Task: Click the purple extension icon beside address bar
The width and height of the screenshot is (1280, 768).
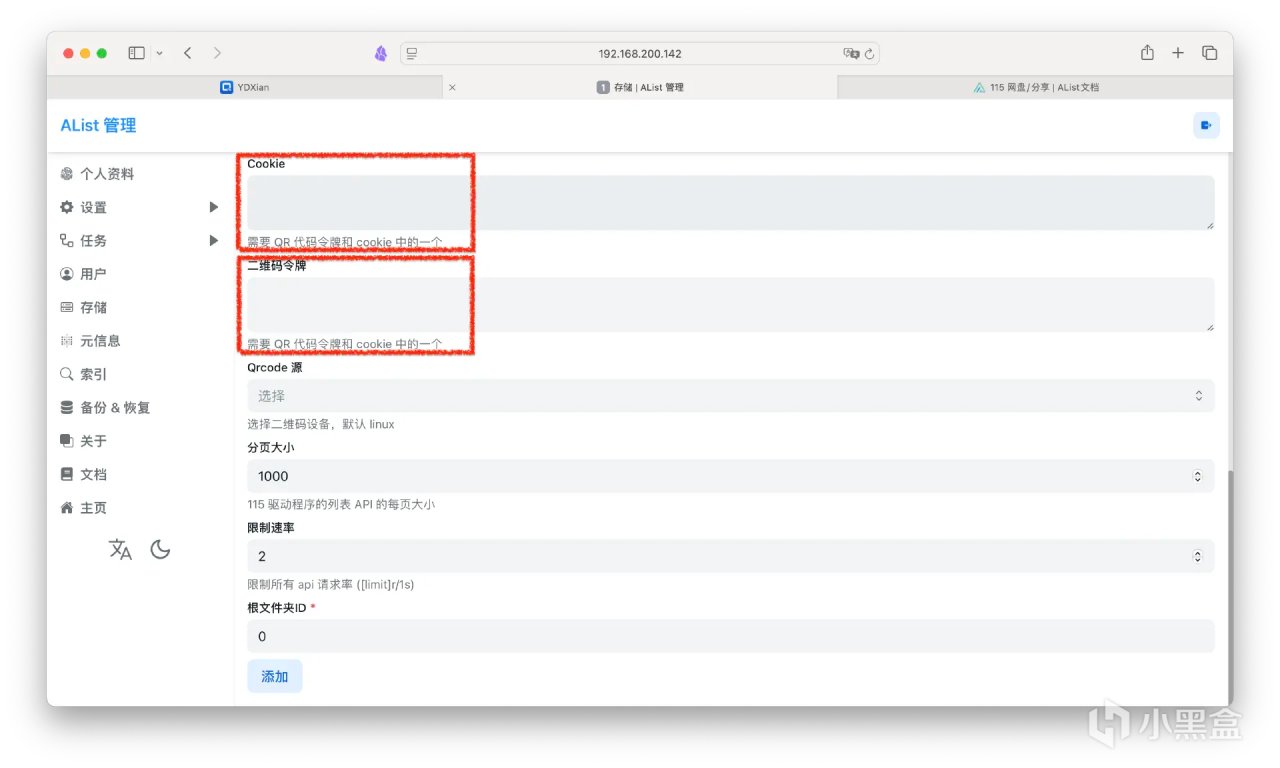Action: pyautogui.click(x=381, y=54)
